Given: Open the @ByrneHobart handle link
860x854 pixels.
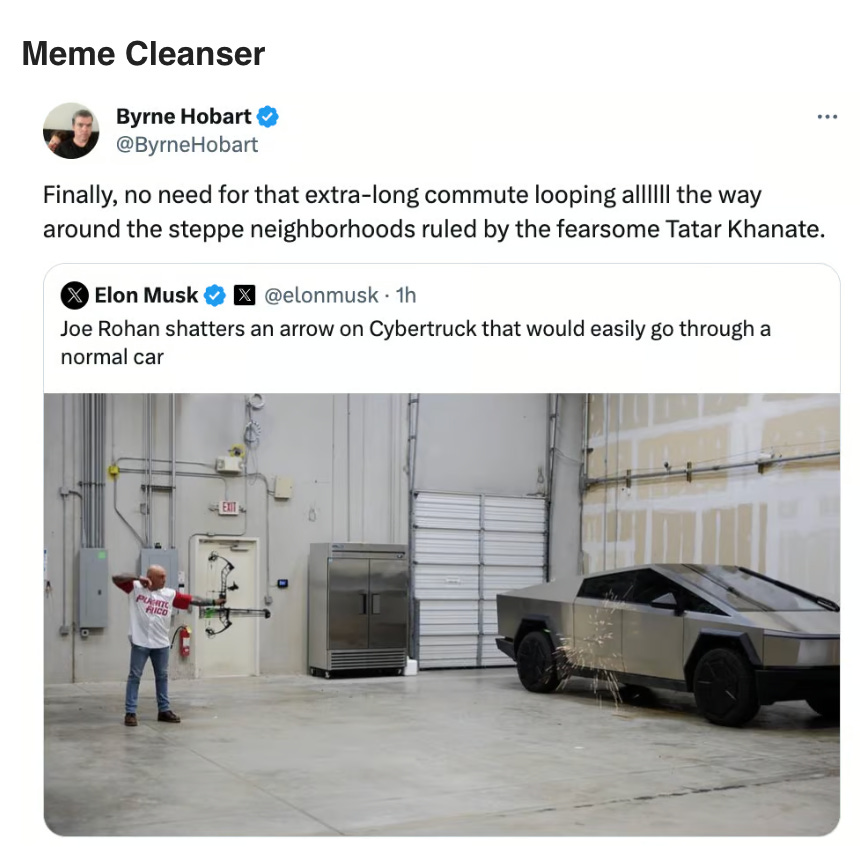Looking at the screenshot, I should (x=187, y=145).
